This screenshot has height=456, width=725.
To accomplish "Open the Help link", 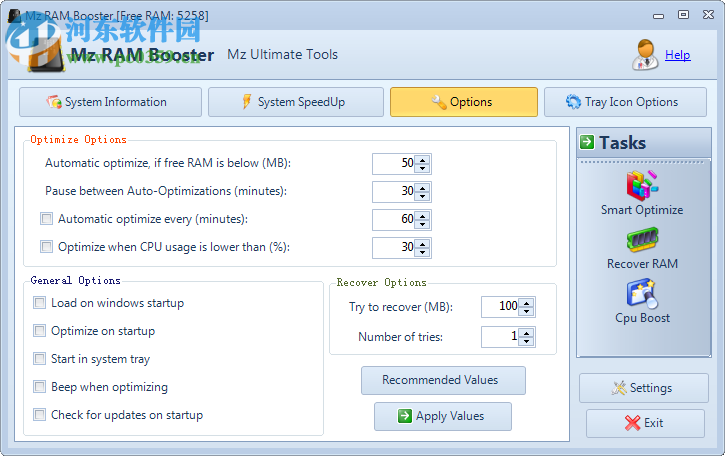I will [677, 55].
